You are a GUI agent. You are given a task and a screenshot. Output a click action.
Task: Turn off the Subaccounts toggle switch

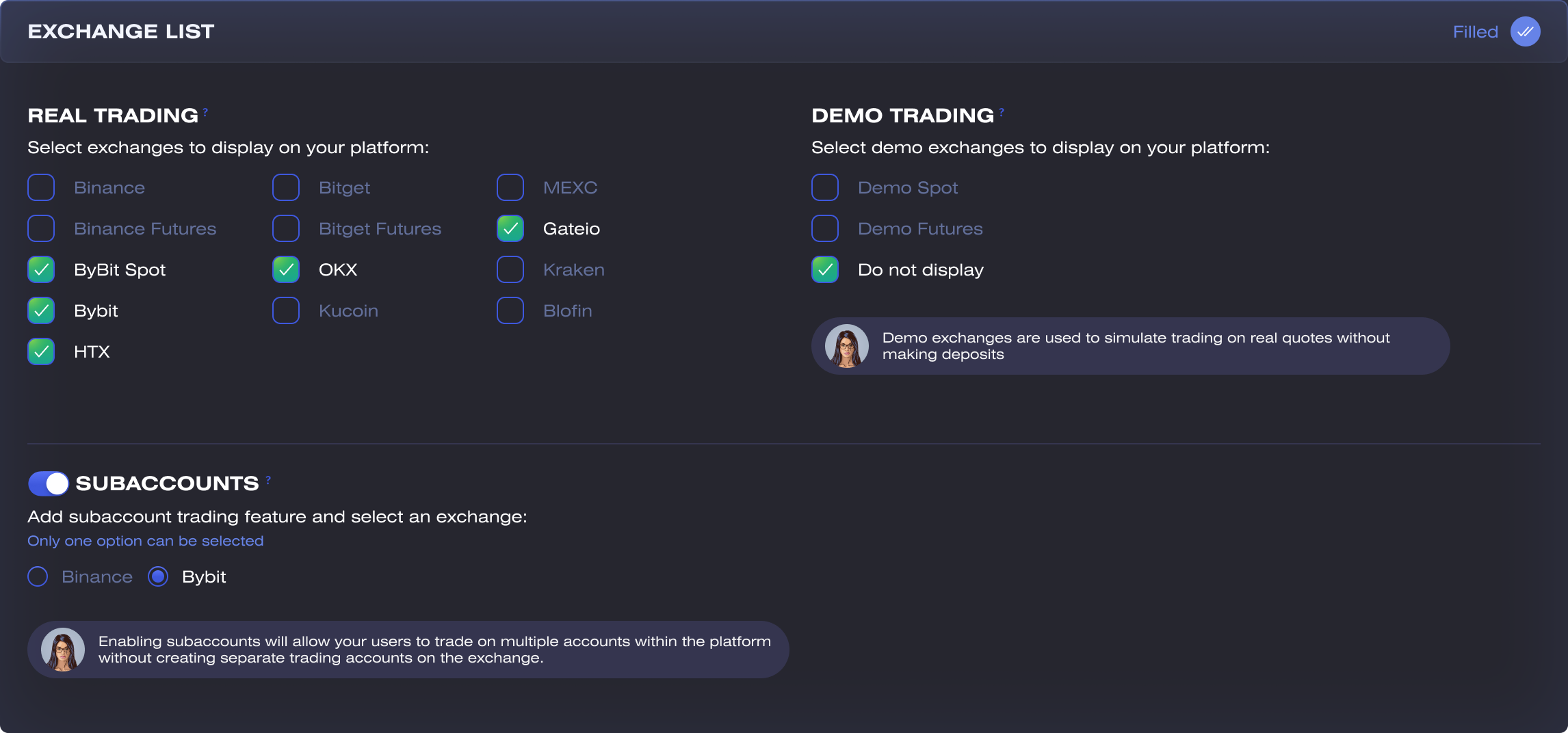tap(49, 483)
